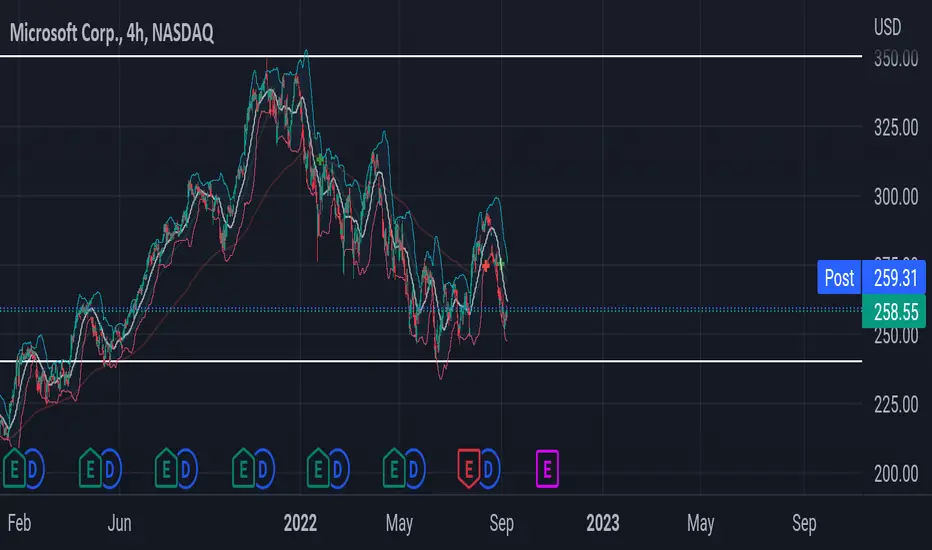Click the fourth dividend D icon from left
Image resolution: width=932 pixels, height=550 pixels.
point(263,469)
